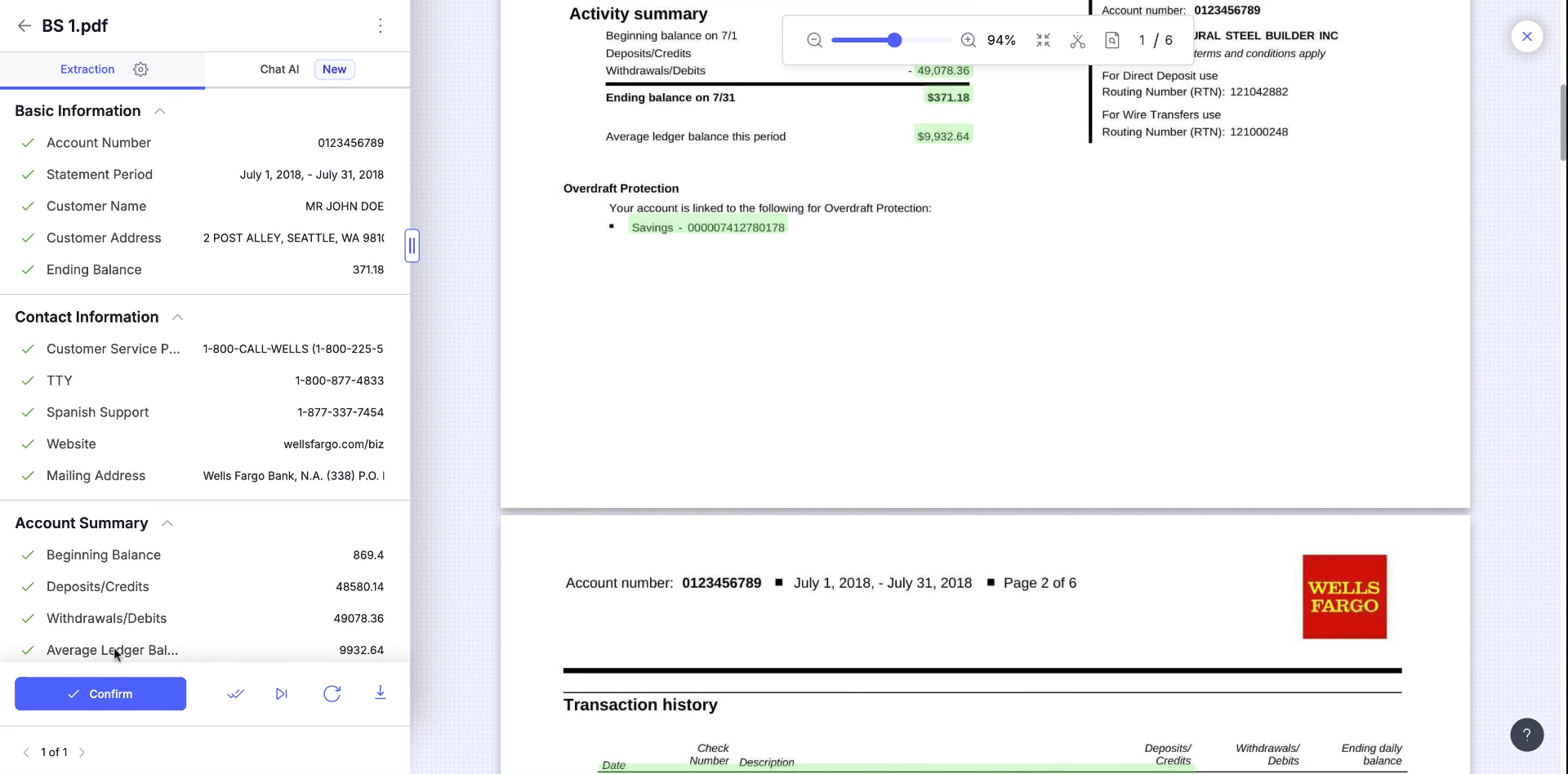Toggle the checkmark for Customer Name
1568x774 pixels.
[x=28, y=207]
